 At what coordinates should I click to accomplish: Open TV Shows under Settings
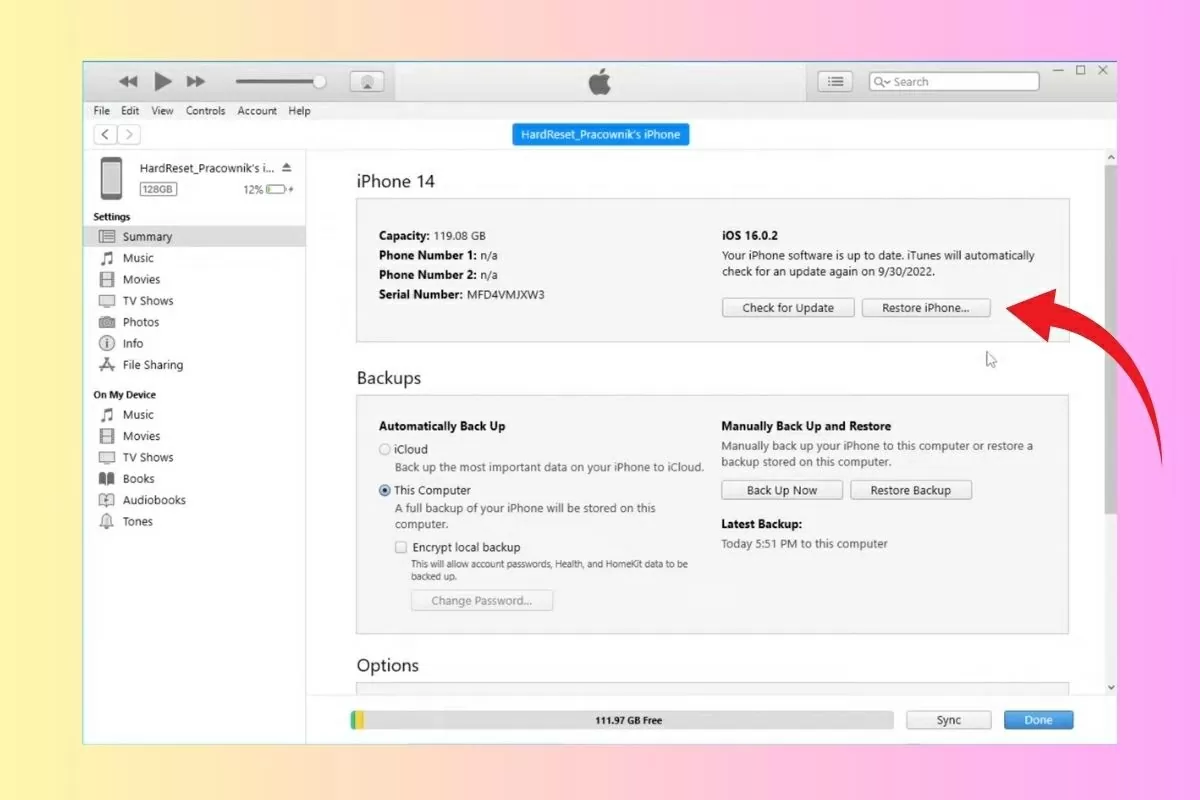[147, 300]
